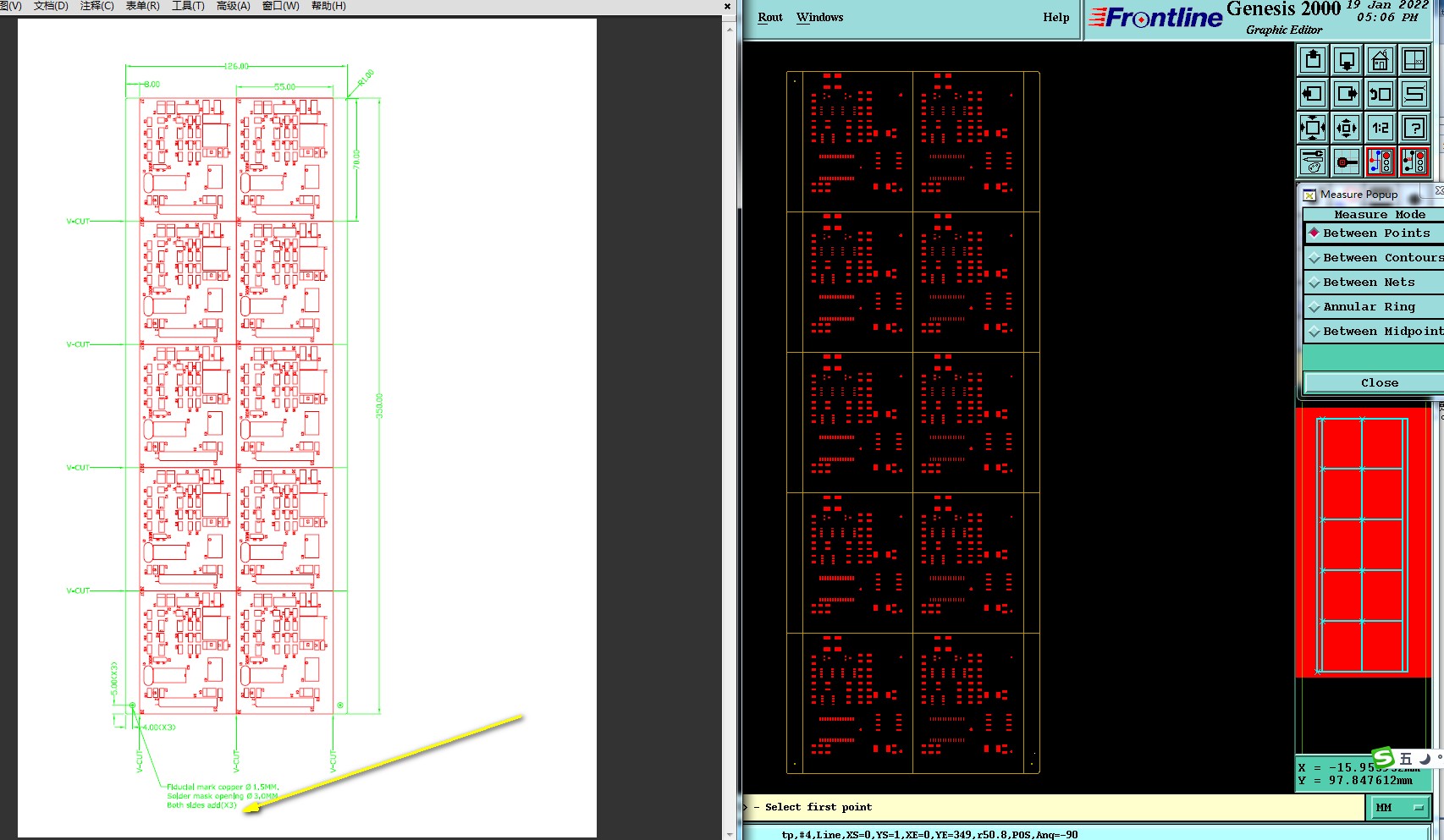
Task: Click the 350.00 height dimension in PDF
Action: click(379, 405)
